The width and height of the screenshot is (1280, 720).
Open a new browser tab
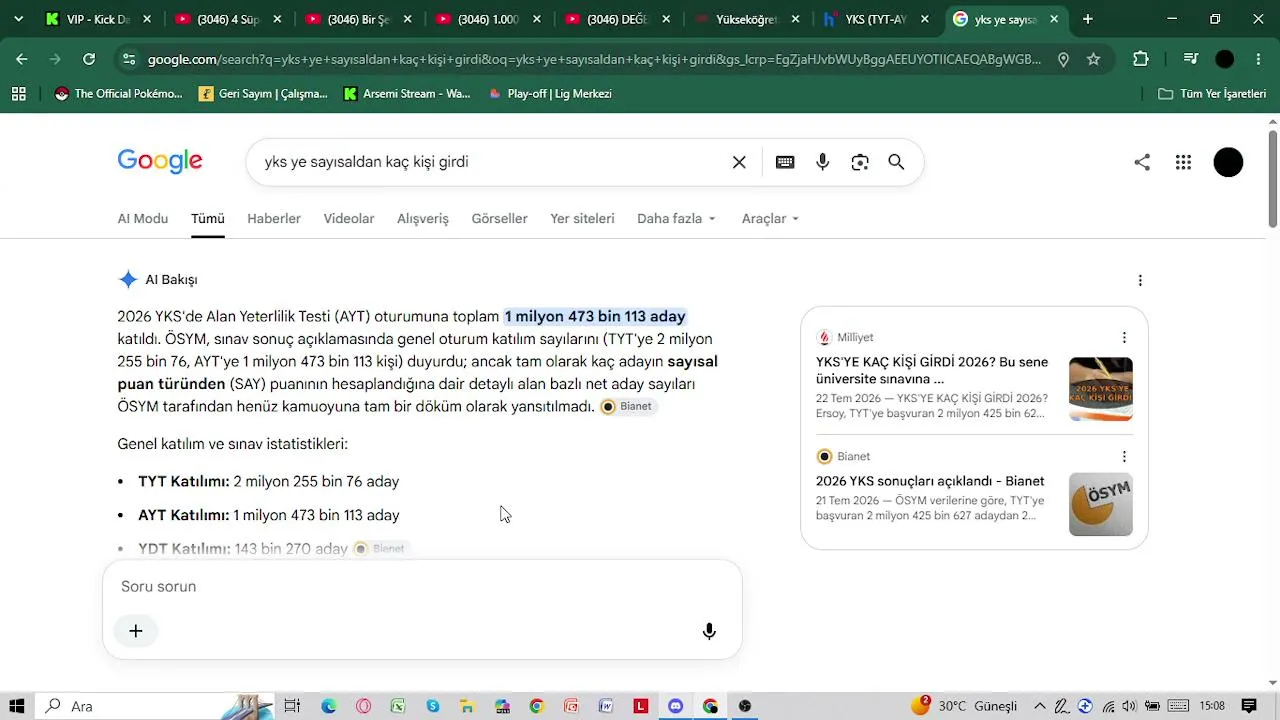(x=1088, y=19)
